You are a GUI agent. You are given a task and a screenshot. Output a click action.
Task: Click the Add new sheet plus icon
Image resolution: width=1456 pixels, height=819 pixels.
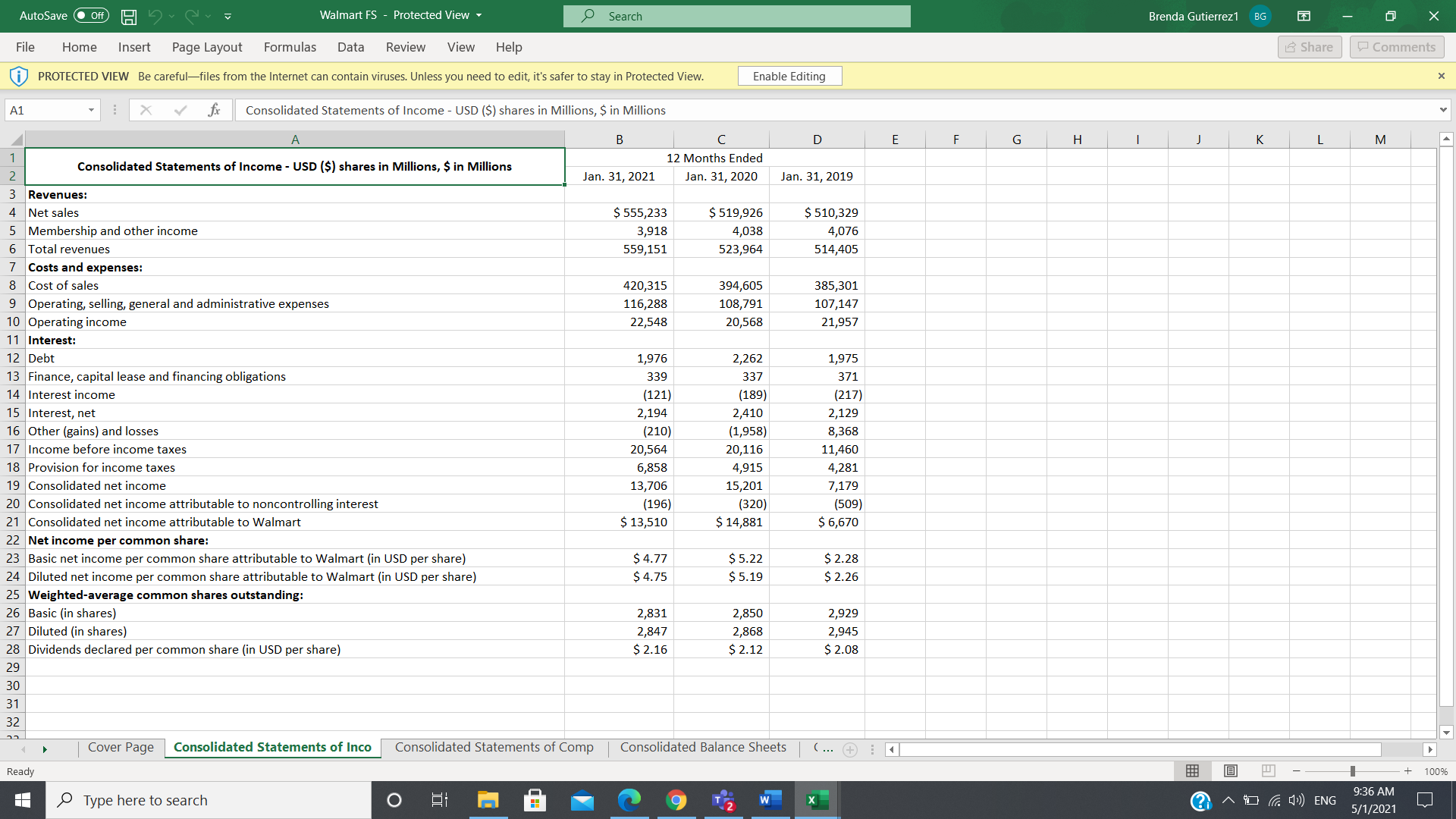tap(850, 749)
